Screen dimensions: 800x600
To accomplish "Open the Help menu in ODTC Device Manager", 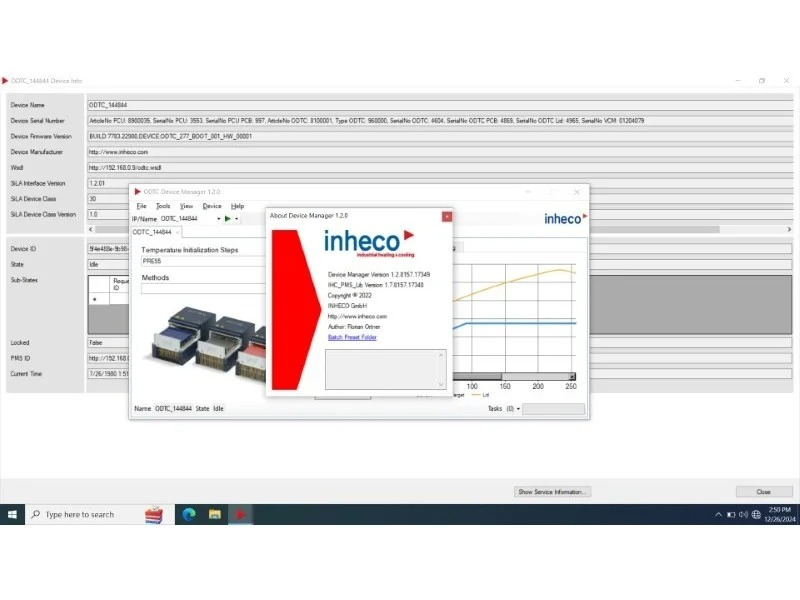I will (237, 206).
